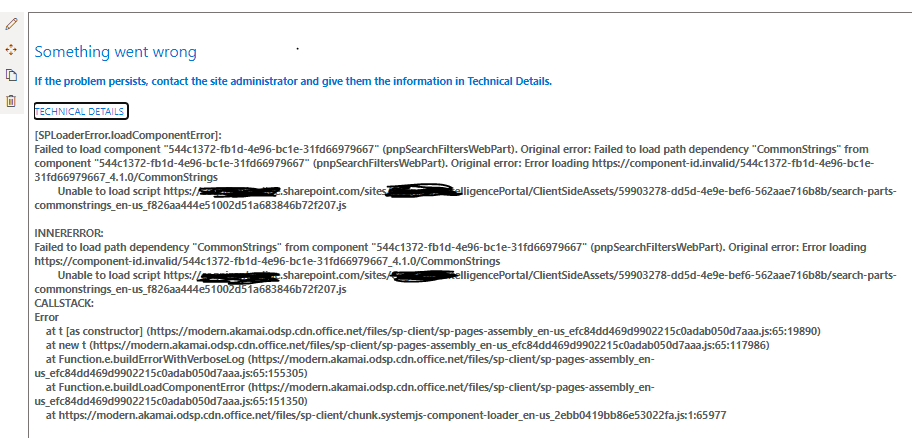
Task: Collapse the TECHNICAL DETAILS link
Action: 80,111
